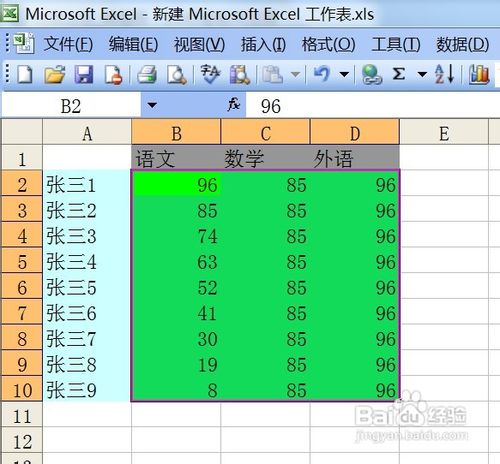Click the 数学 header cell
Viewport: 500px width, 464px height.
(x=266, y=158)
